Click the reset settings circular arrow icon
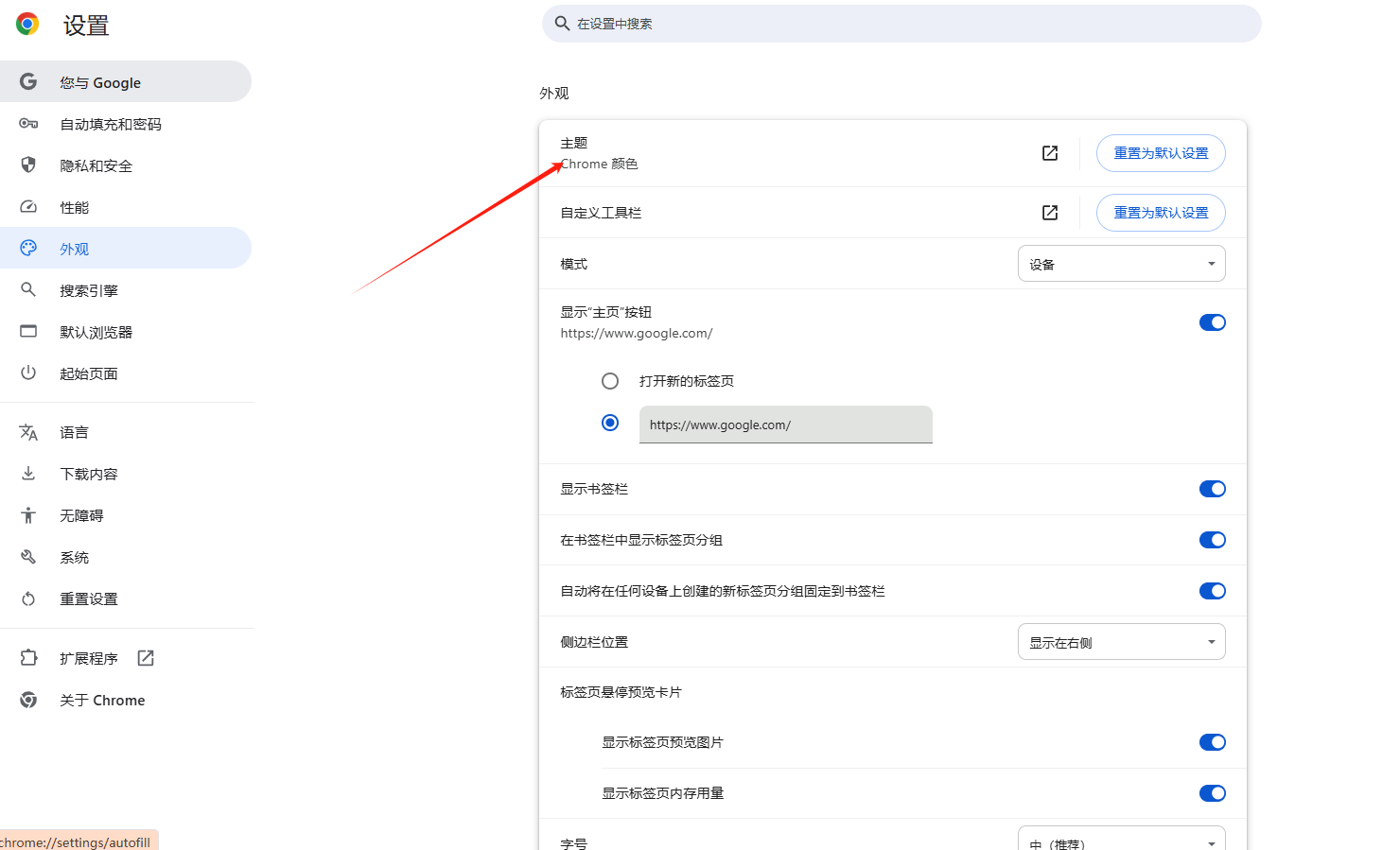This screenshot has width=1400, height=850. [x=28, y=598]
